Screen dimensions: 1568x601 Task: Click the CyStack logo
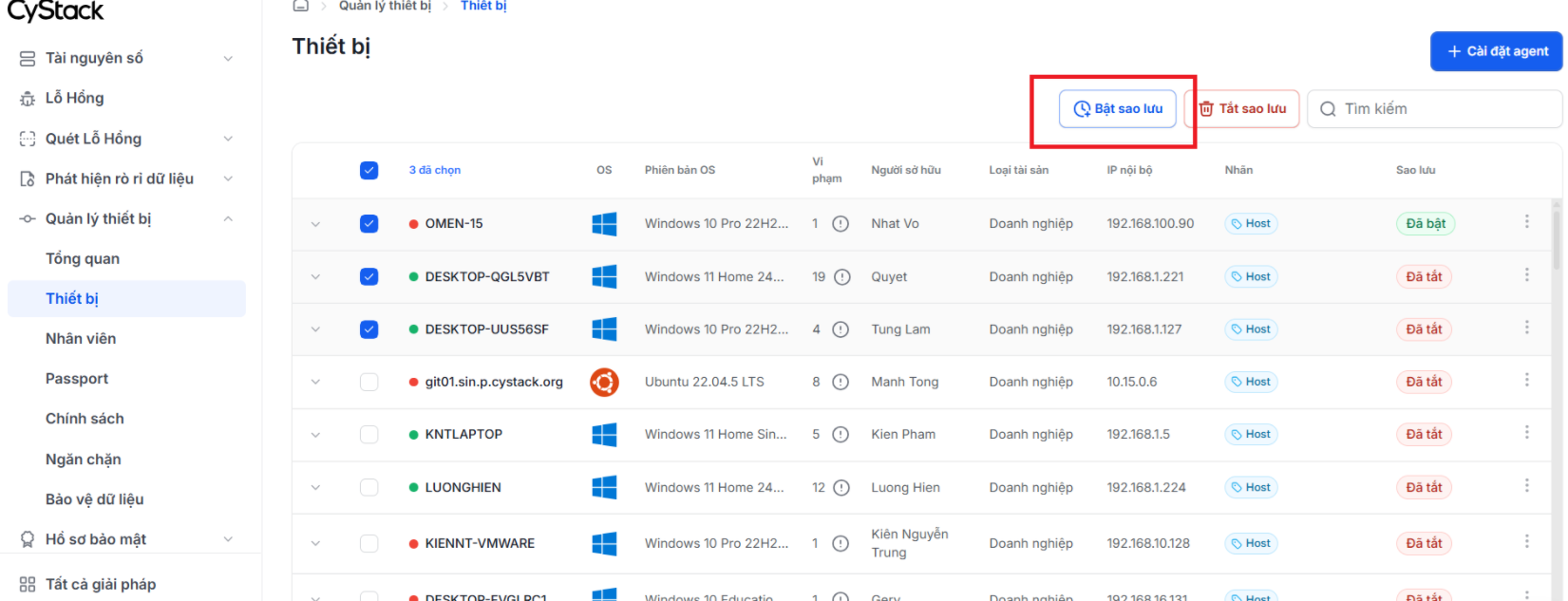coord(56,11)
